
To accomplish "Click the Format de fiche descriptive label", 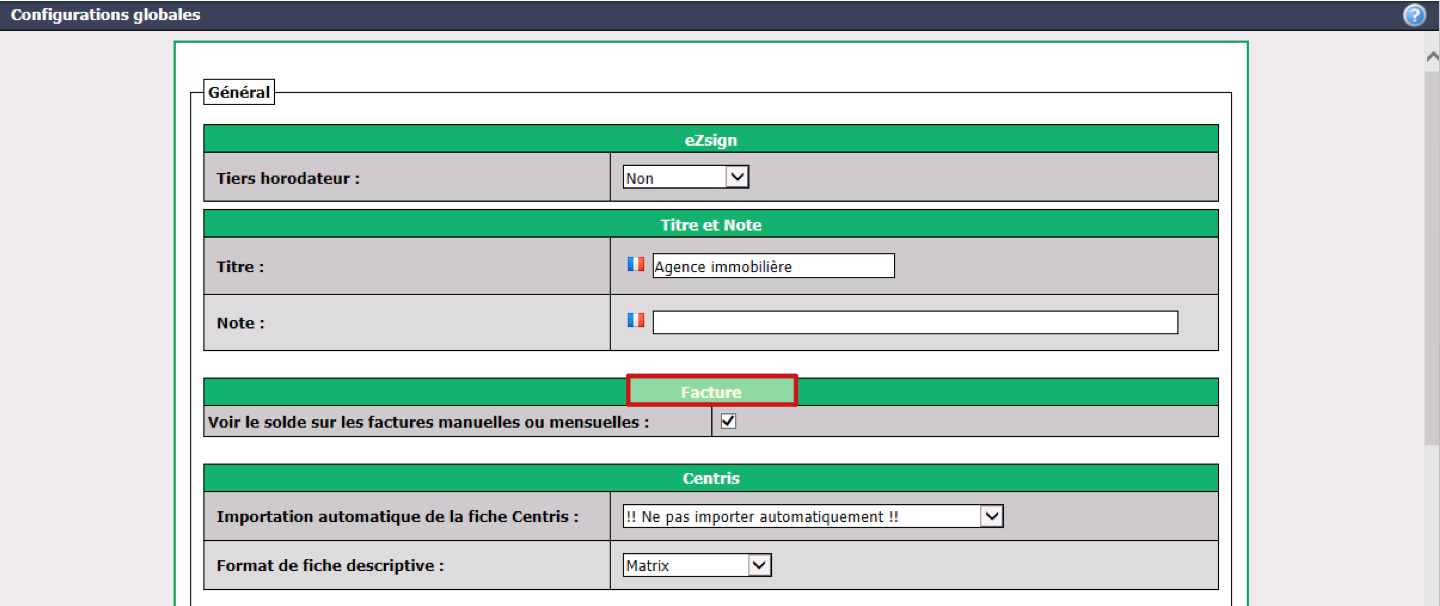I will (330, 565).
